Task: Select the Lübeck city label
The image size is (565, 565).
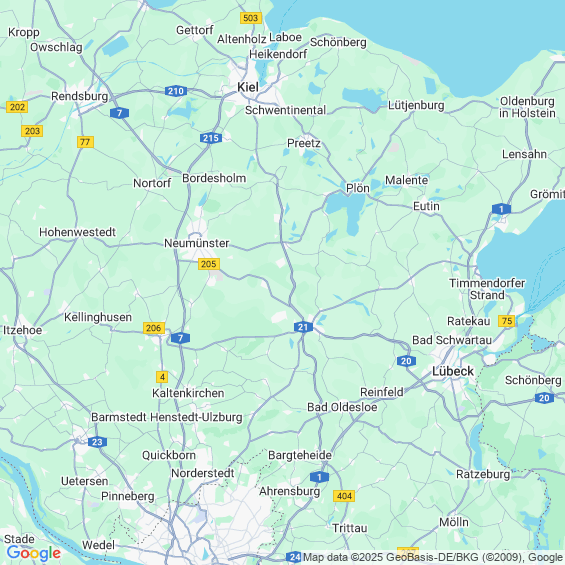Action: pos(453,371)
